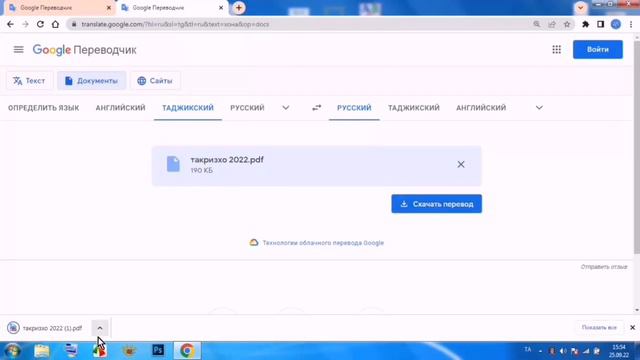Swap source and target languages
This screenshot has width=640, height=360.
(316, 108)
